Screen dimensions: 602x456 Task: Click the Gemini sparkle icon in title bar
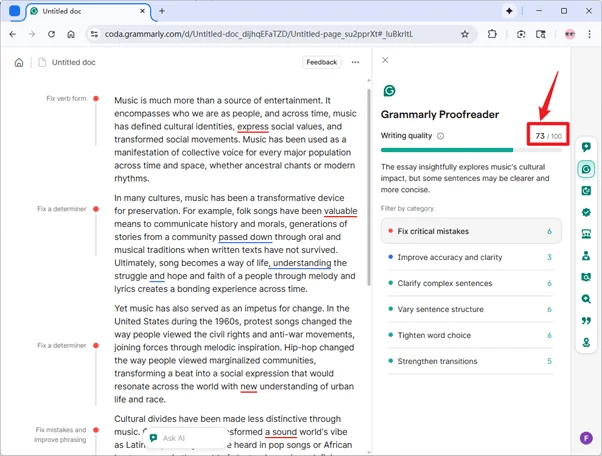[509, 11]
